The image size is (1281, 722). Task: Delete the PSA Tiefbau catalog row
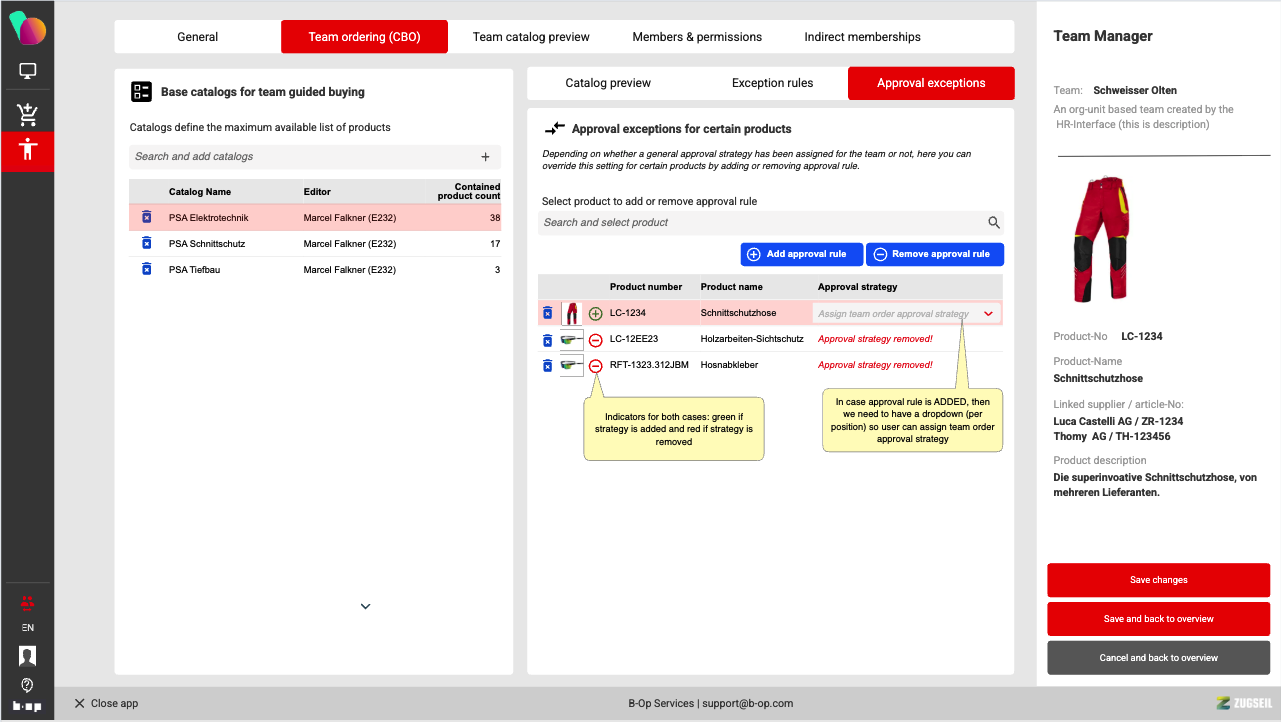(147, 270)
